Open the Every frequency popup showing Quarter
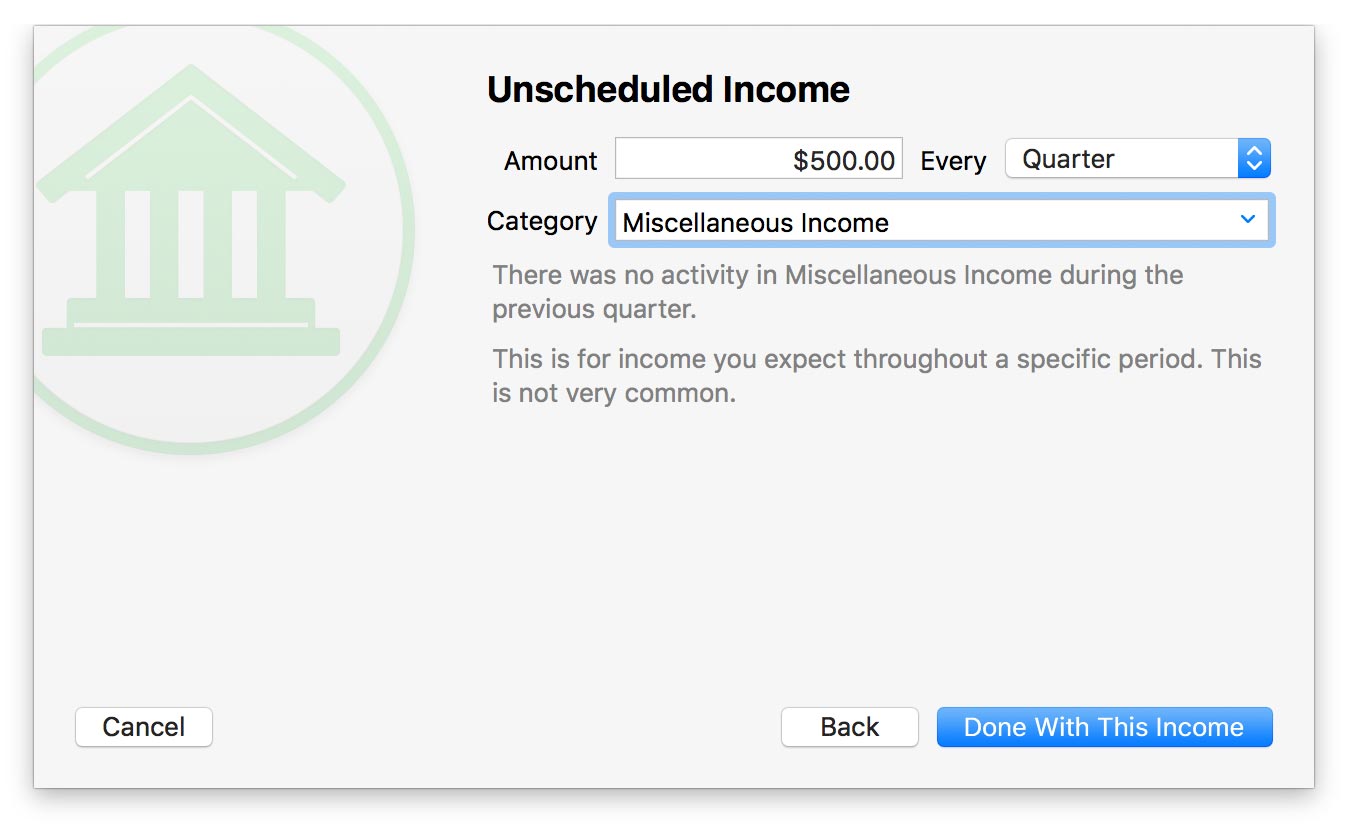1348x830 pixels. (1120, 159)
